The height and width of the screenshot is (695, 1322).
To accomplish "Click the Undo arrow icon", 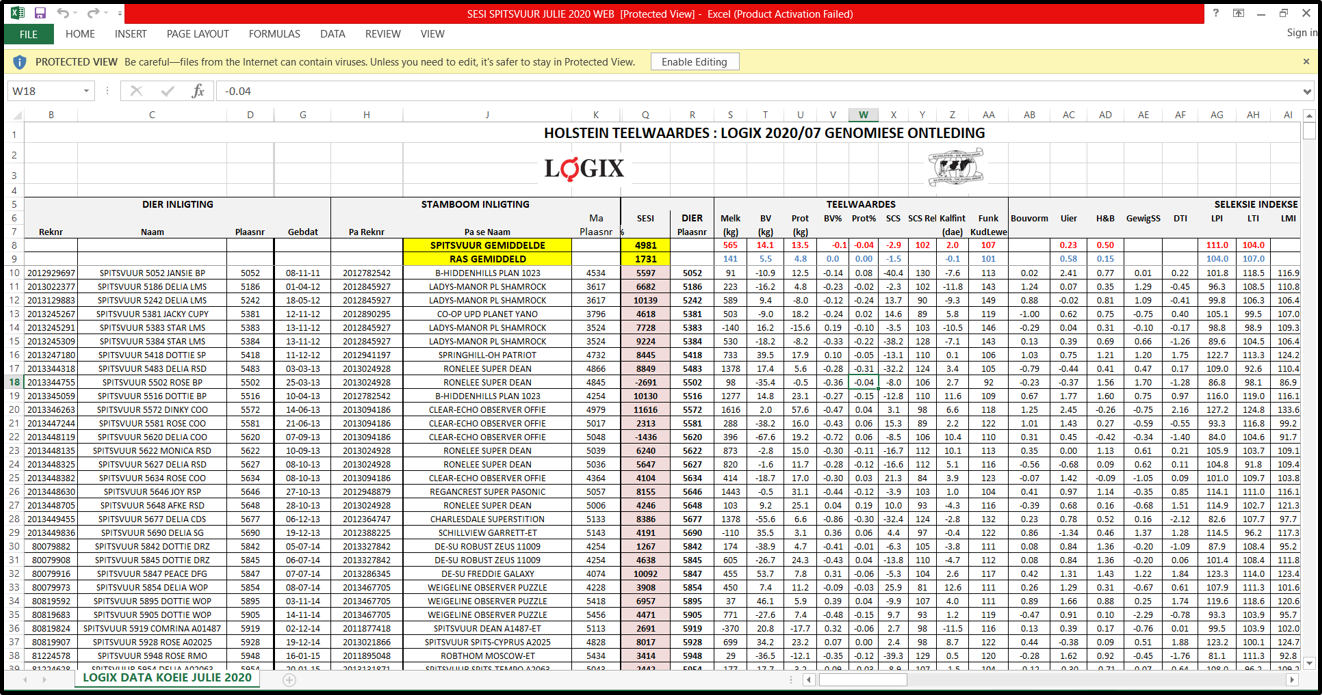I will (x=63, y=13).
